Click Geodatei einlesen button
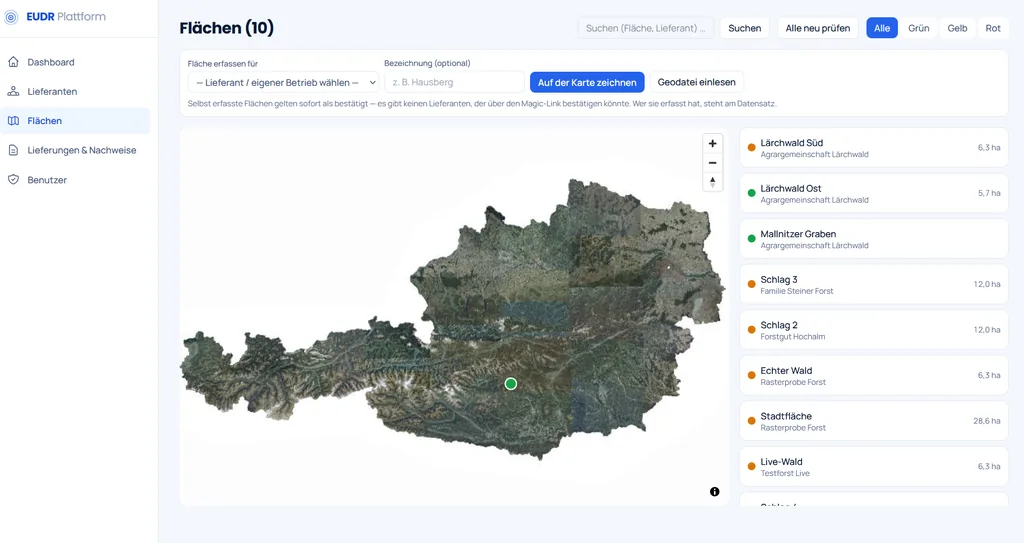The image size is (1024, 543). 696,82
